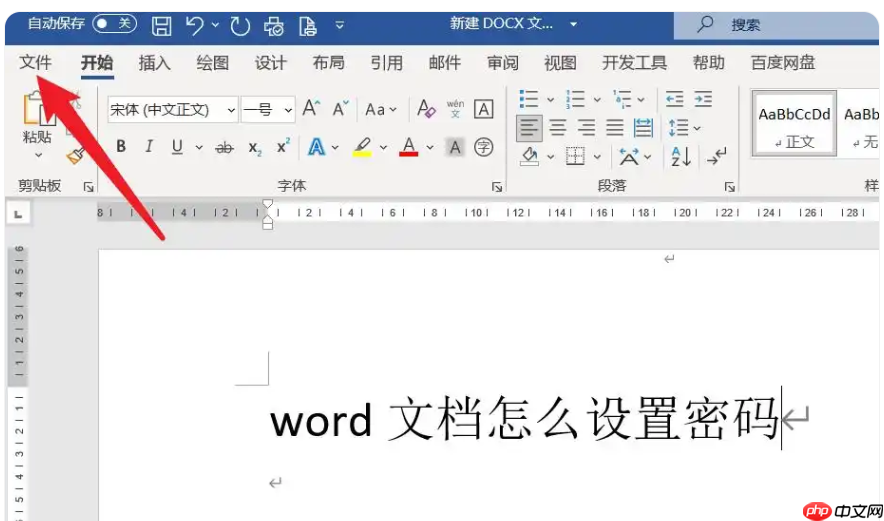Switch to the 百度网盘 tab
The height and width of the screenshot is (521, 884).
tap(783, 63)
